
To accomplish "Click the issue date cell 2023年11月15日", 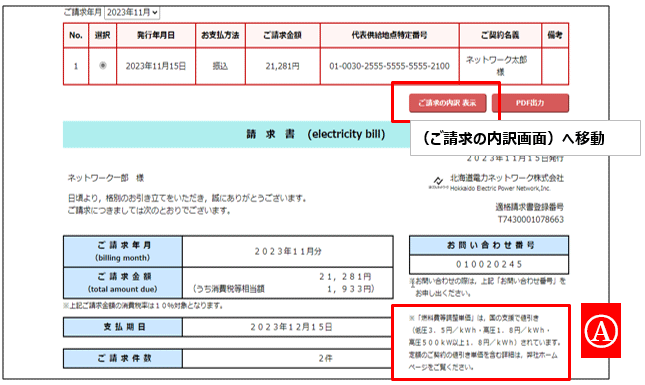I will 156,66.
